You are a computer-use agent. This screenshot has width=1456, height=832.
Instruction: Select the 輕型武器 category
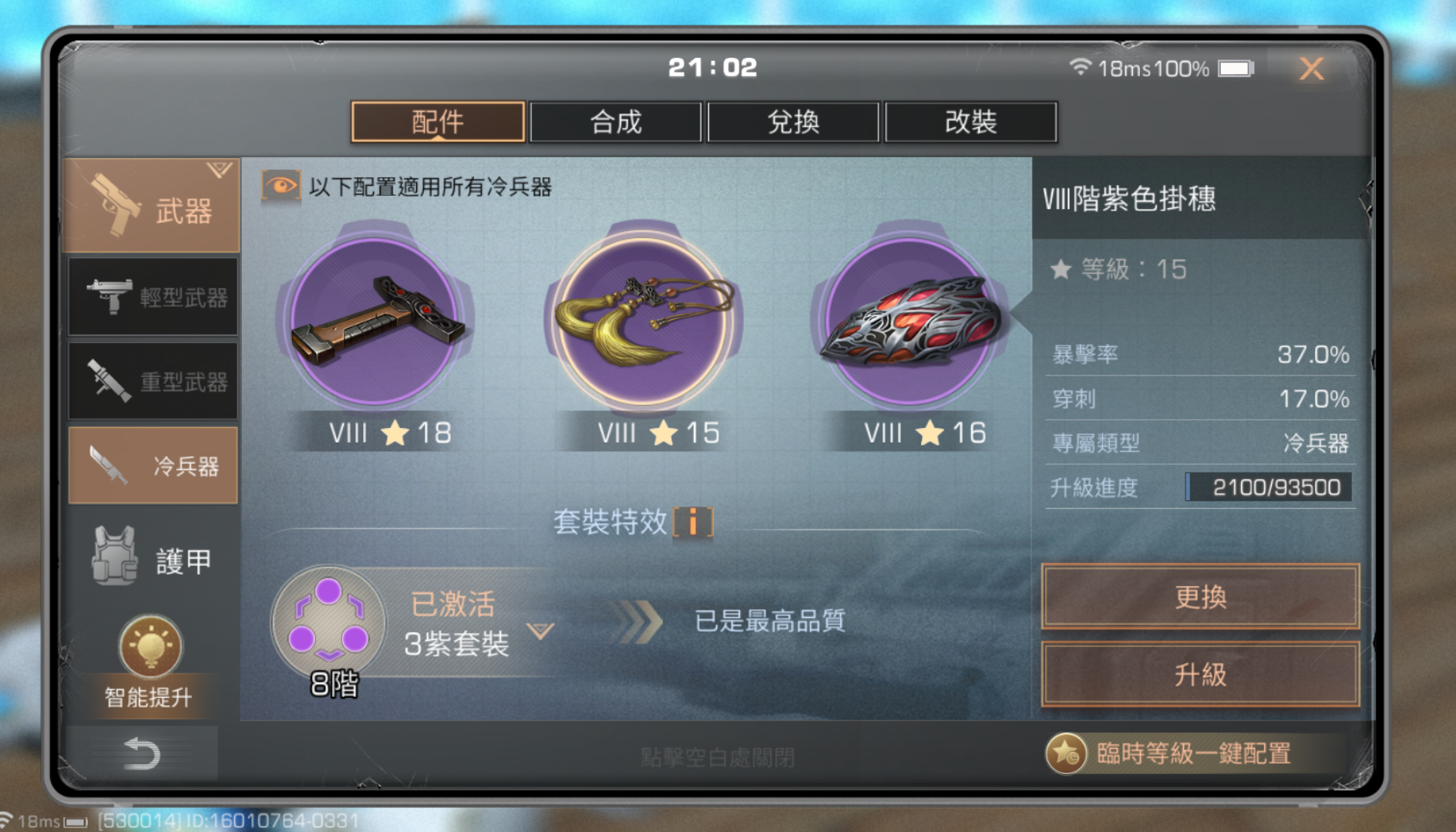(x=153, y=297)
